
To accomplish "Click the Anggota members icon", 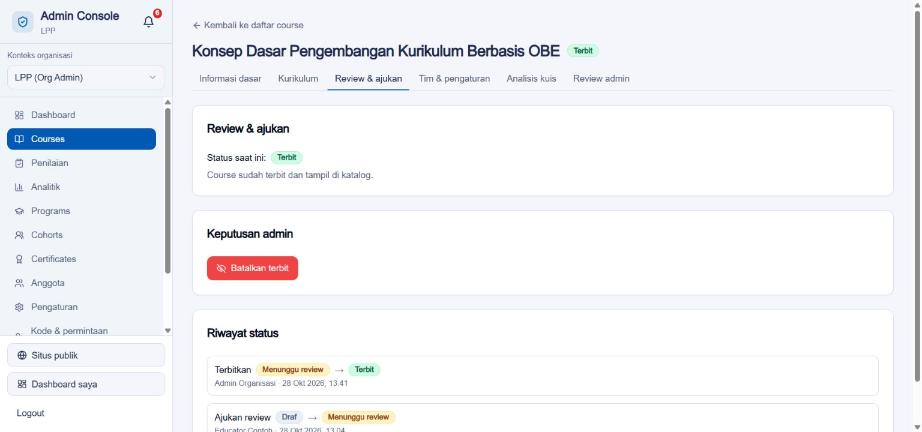I will point(19,283).
